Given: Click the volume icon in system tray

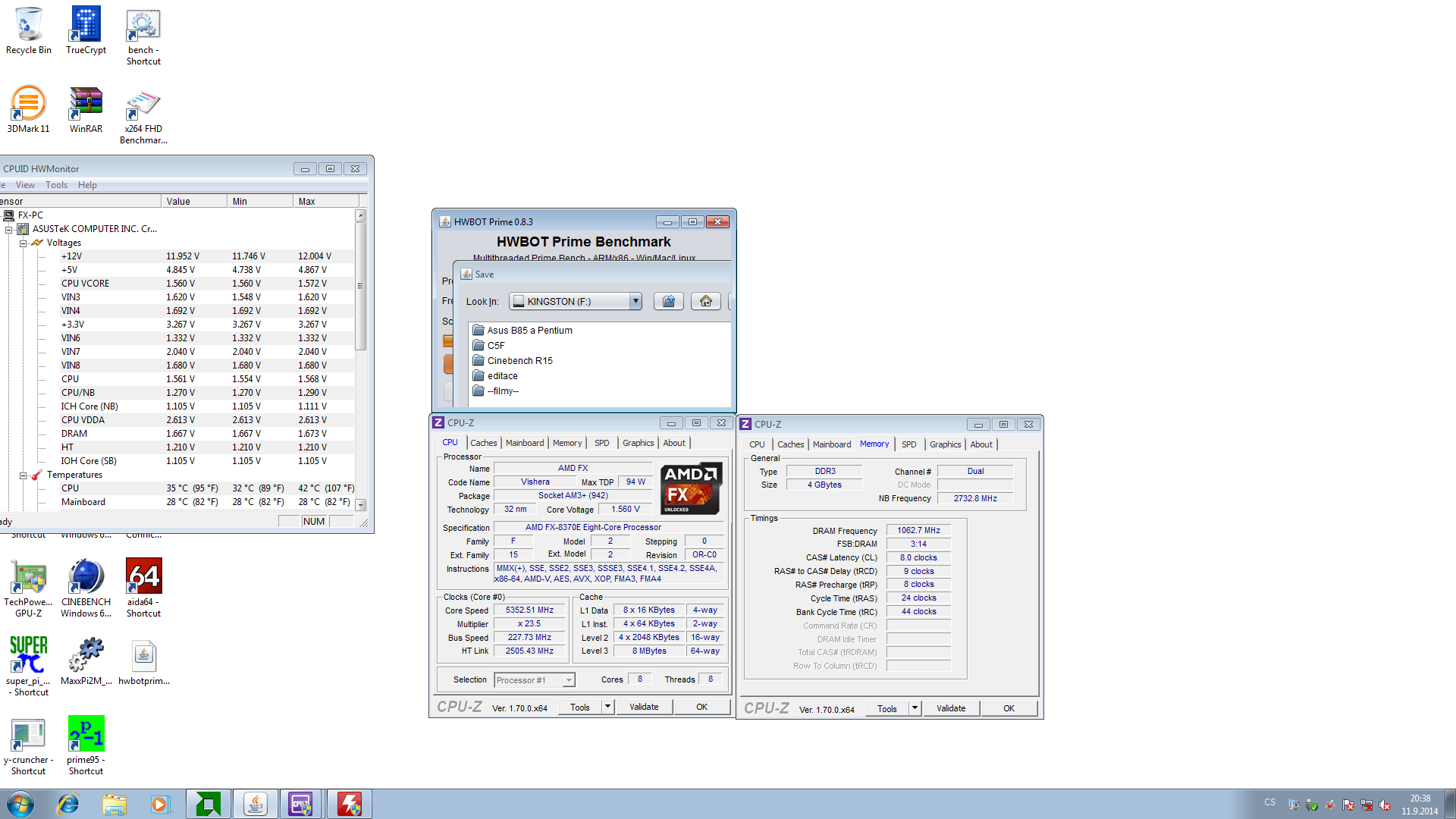Looking at the screenshot, I should 1385,805.
